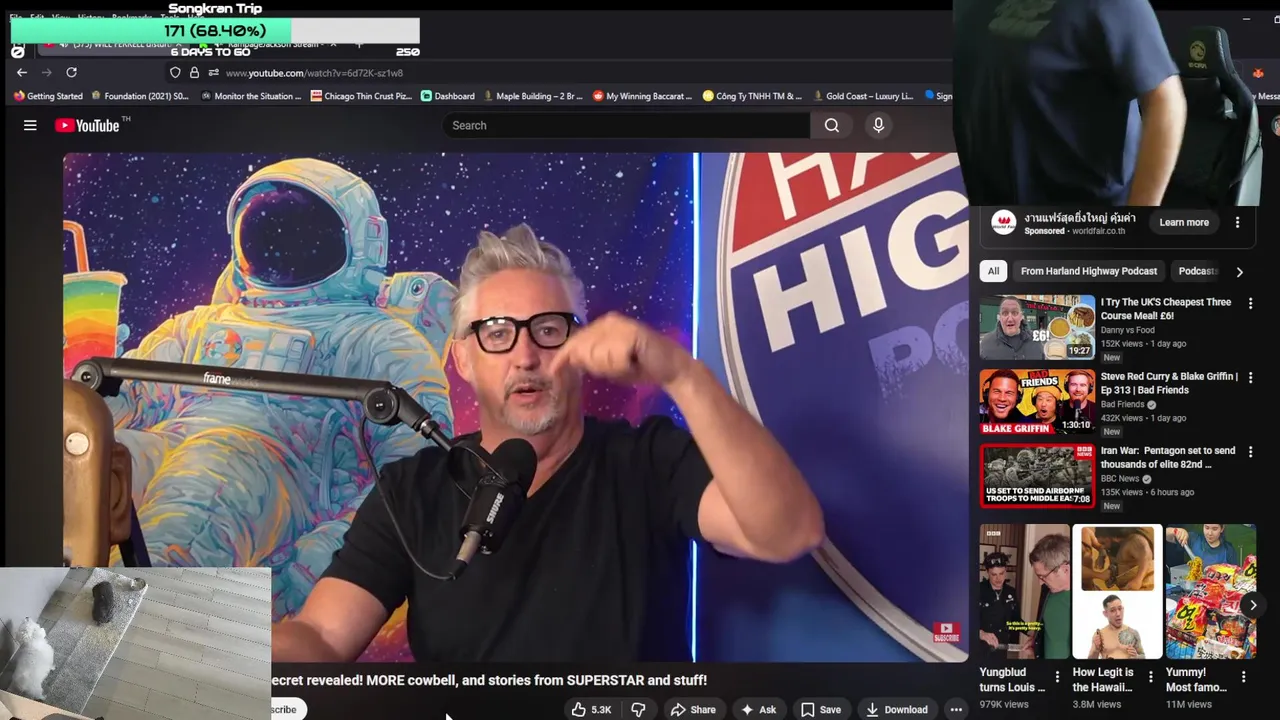Open the tracking protection shield icon
The width and height of the screenshot is (1280, 720).
[x=175, y=73]
